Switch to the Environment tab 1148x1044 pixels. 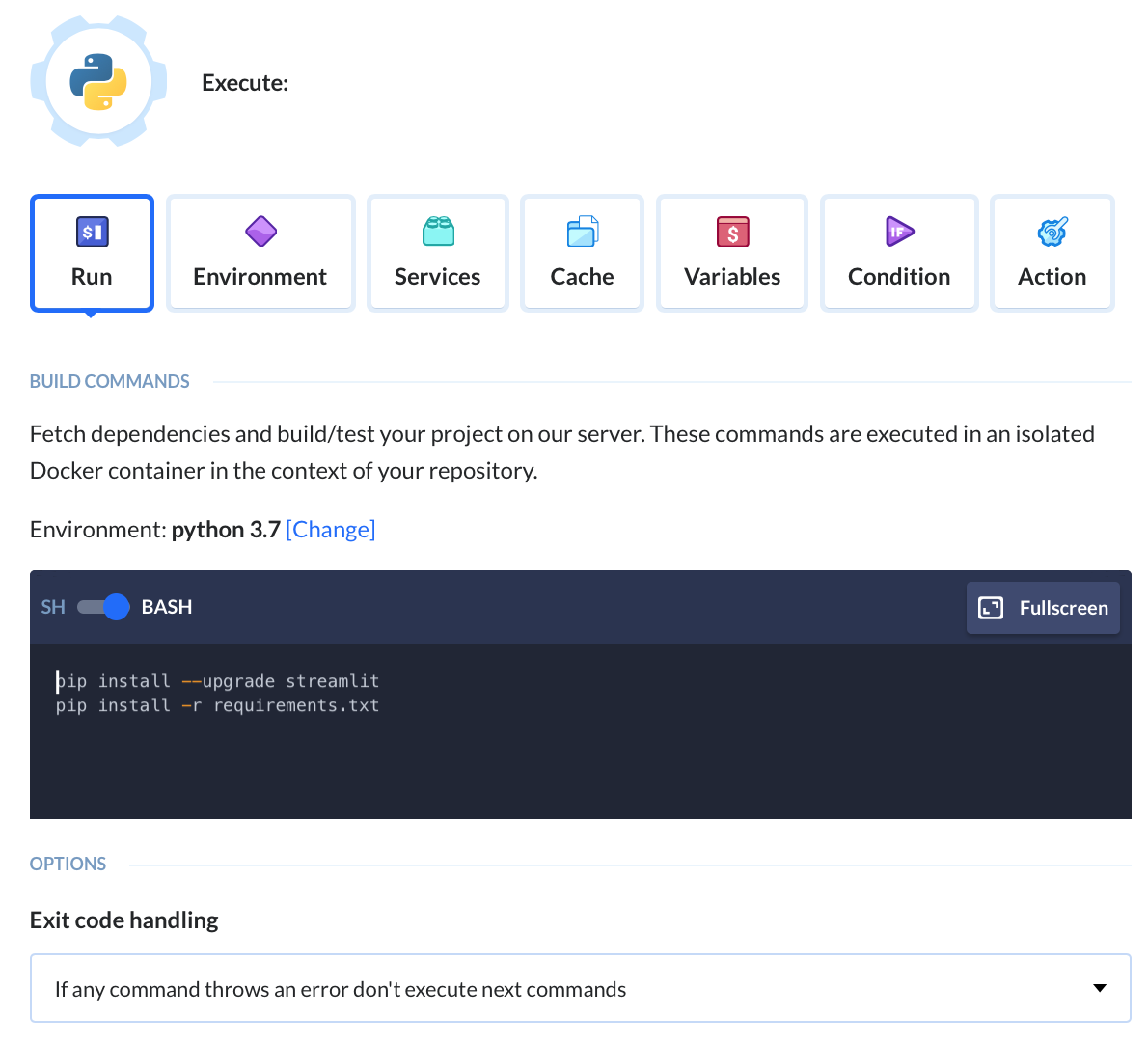[260, 254]
